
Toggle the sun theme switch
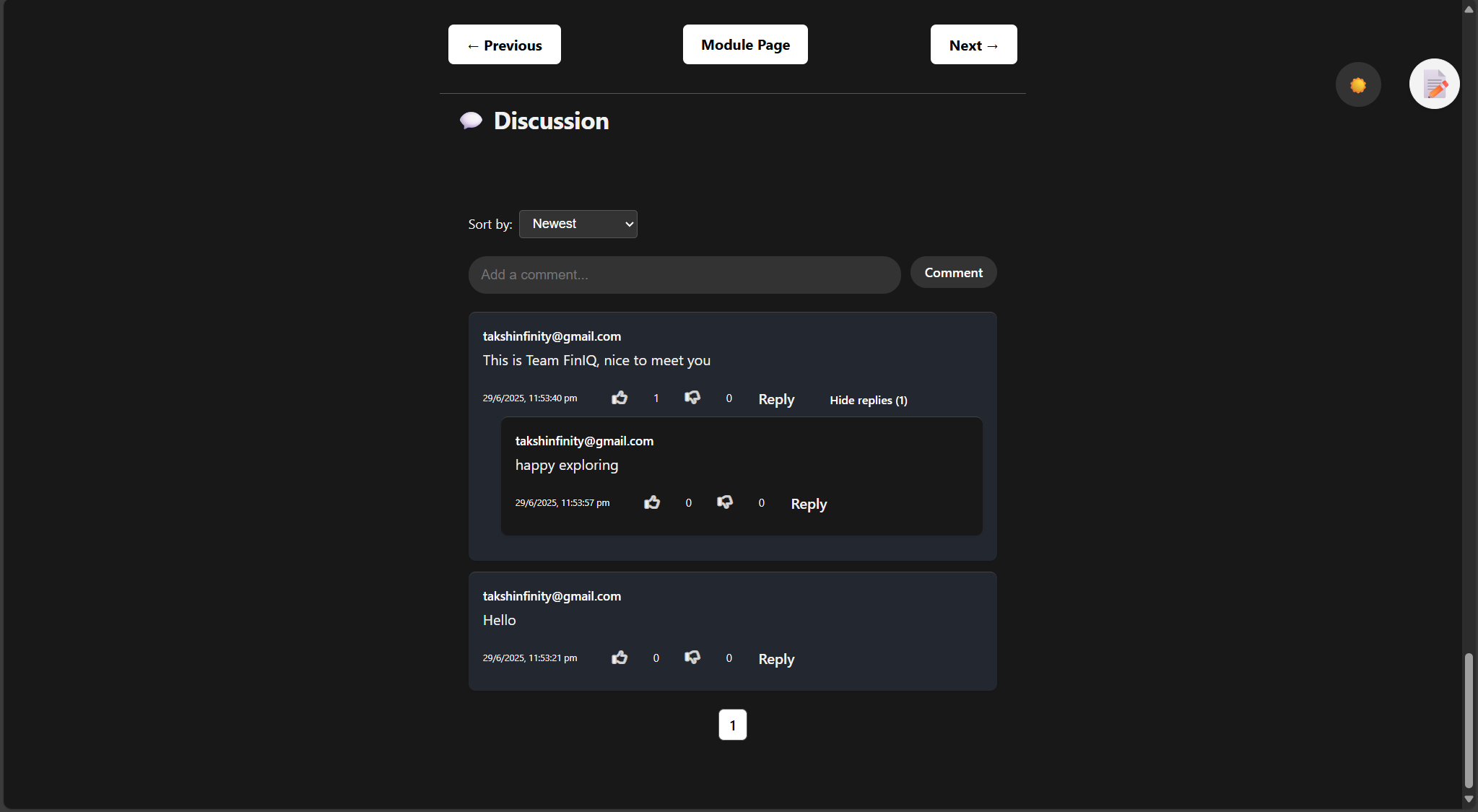(1358, 85)
